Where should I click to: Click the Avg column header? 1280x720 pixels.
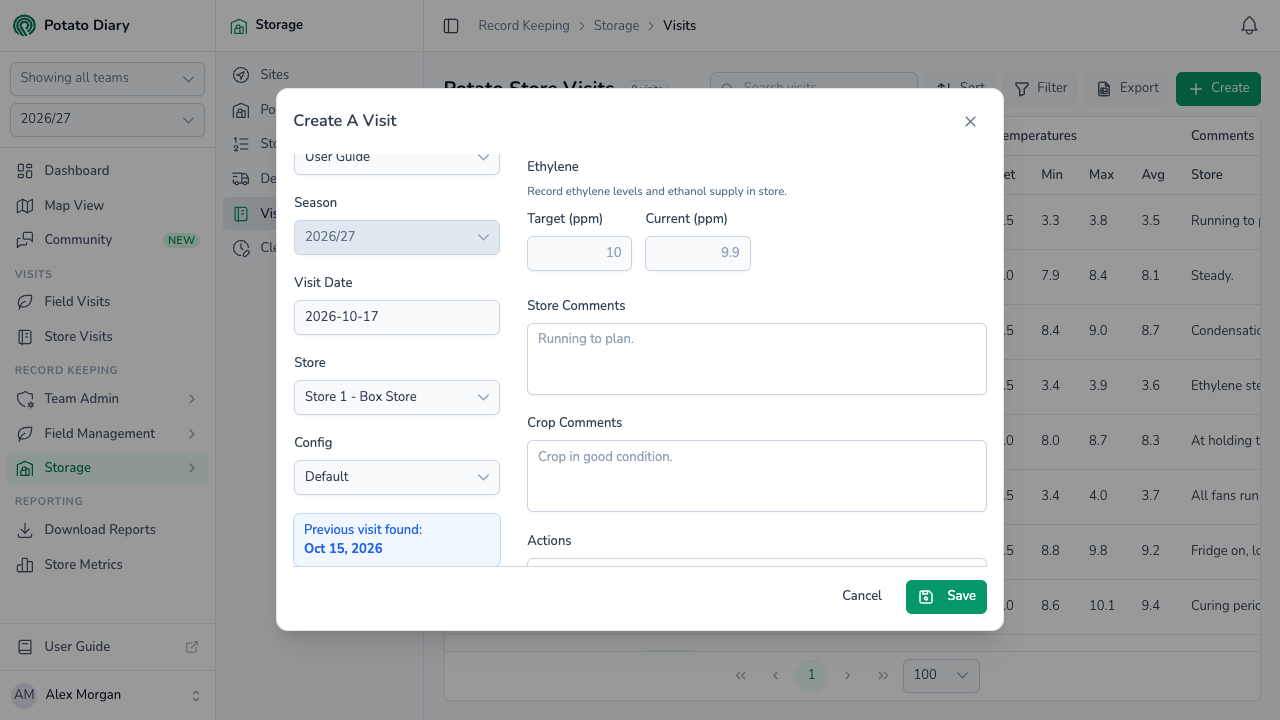(x=1153, y=175)
